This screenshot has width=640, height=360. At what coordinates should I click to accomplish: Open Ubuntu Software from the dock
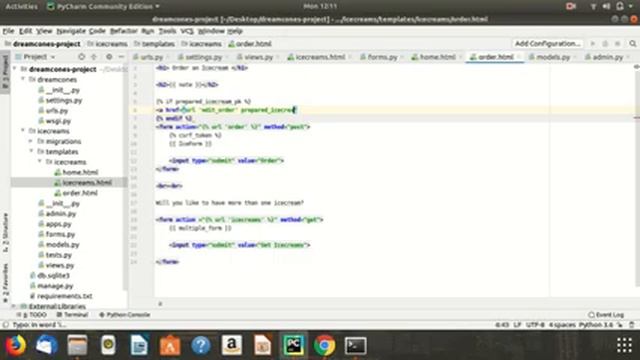coord(170,345)
